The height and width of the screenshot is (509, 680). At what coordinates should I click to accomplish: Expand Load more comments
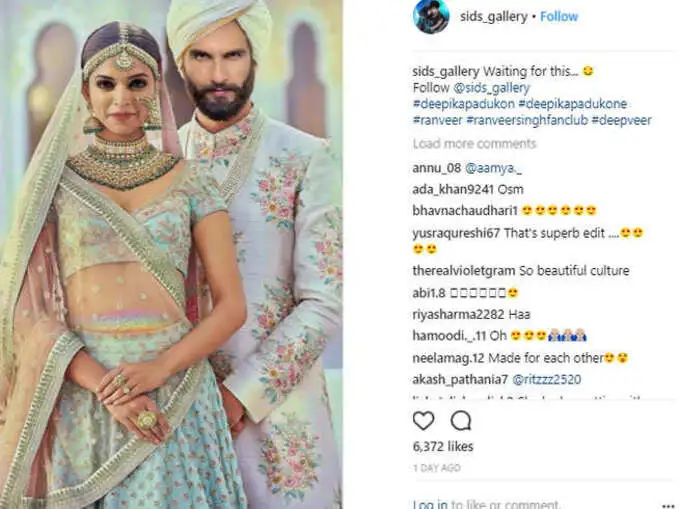pyautogui.click(x=474, y=144)
